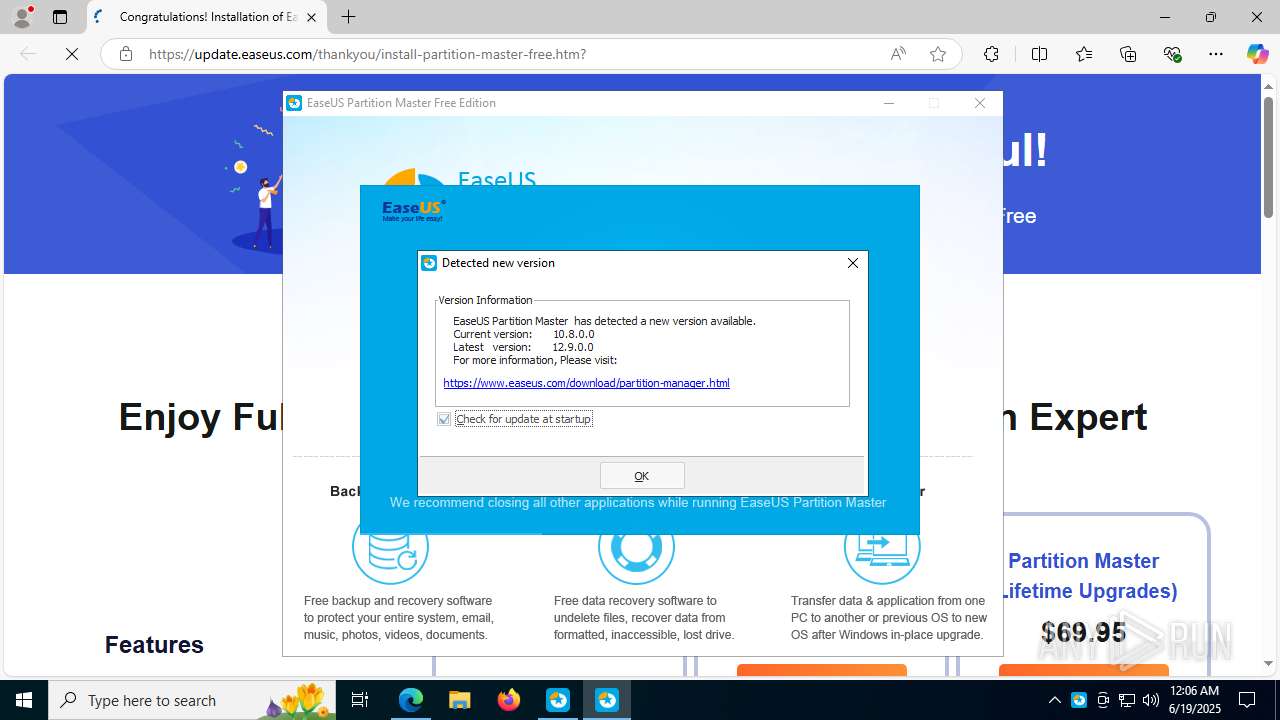Open Task View on the taskbar
The image size is (1280, 720).
pos(361,700)
